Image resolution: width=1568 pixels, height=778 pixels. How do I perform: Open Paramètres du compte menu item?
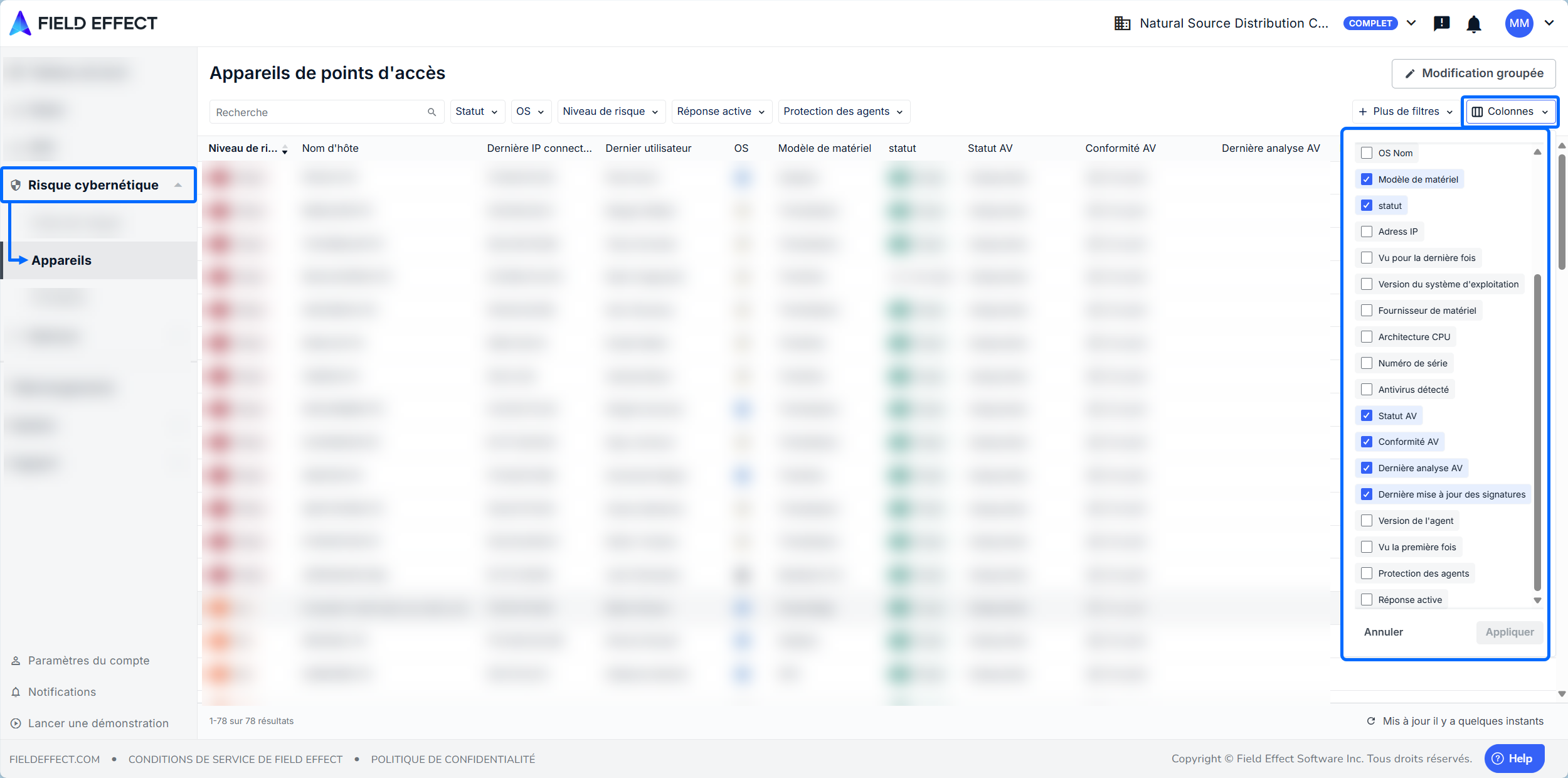[88, 661]
